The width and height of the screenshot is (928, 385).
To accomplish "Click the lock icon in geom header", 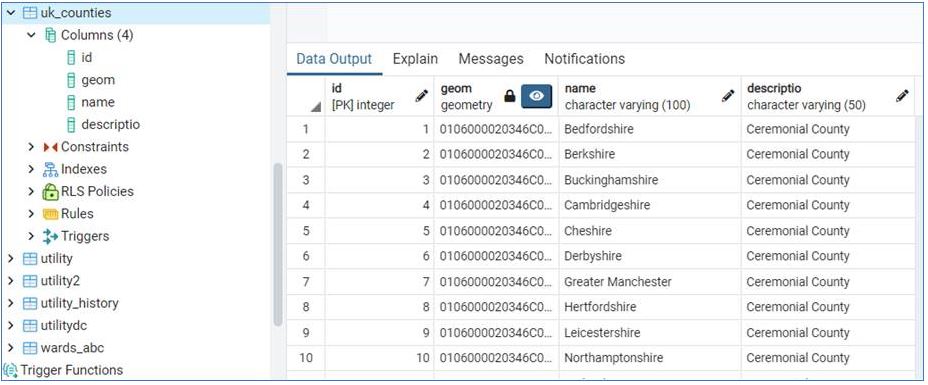I will pos(509,96).
